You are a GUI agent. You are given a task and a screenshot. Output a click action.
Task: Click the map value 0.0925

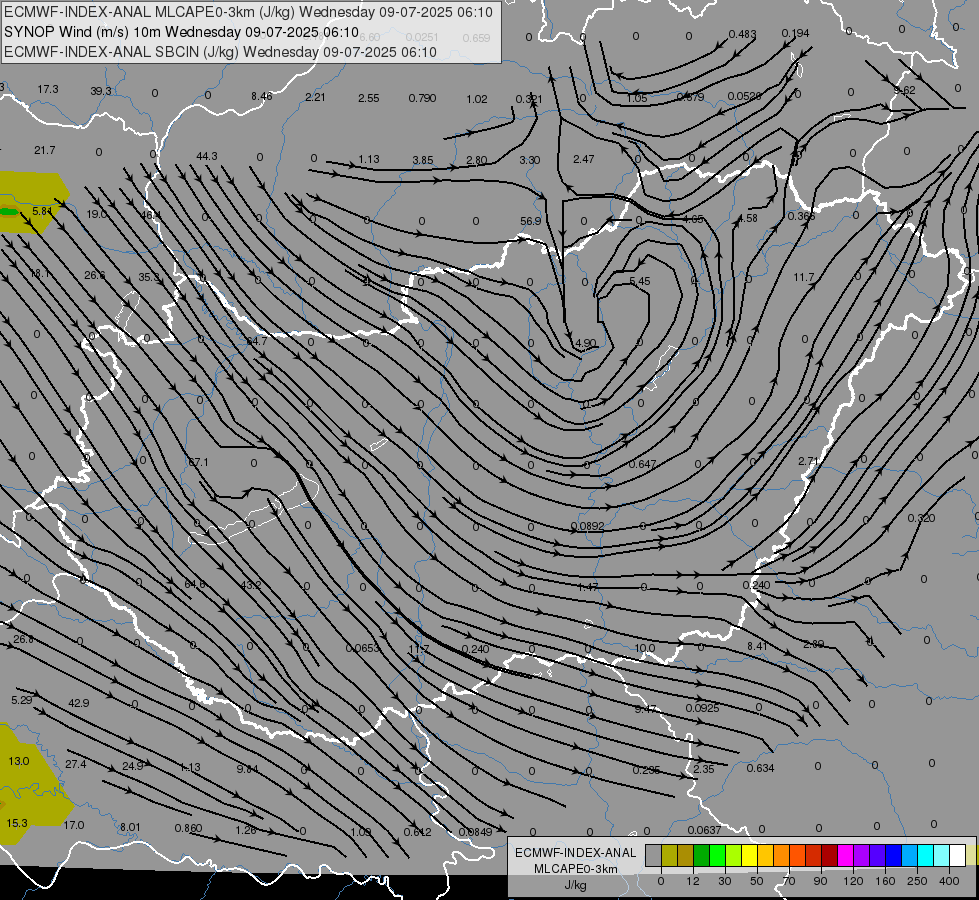[702, 708]
